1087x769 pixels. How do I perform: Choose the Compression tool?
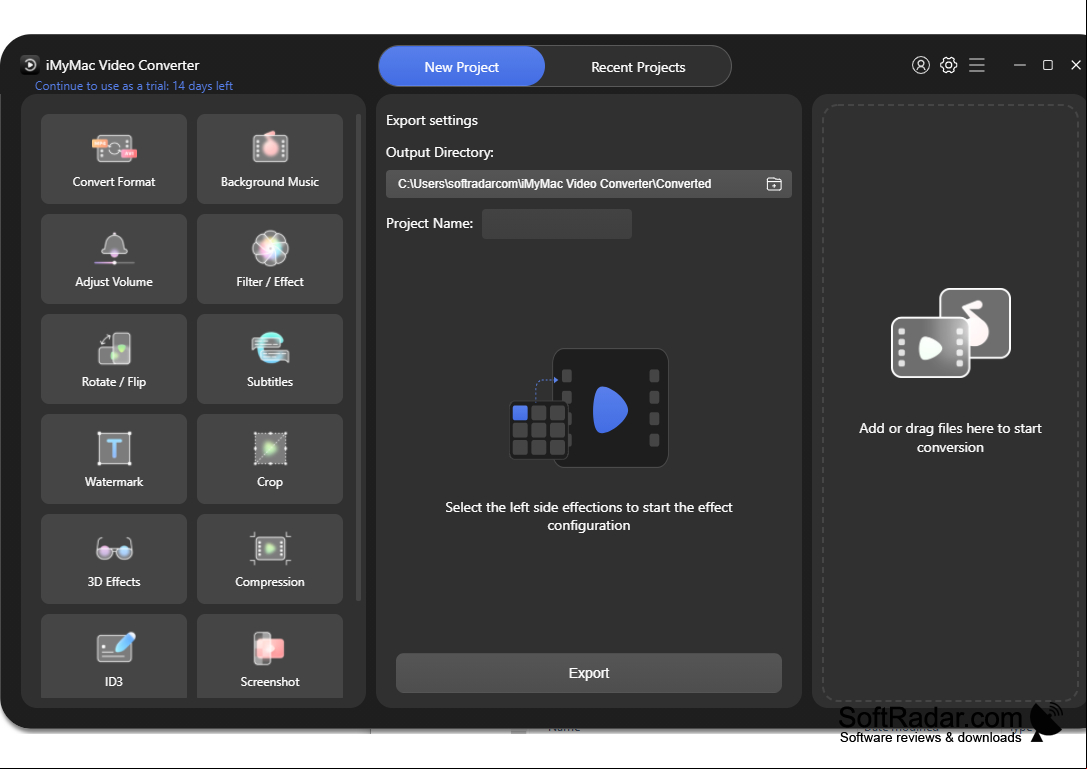click(270, 558)
